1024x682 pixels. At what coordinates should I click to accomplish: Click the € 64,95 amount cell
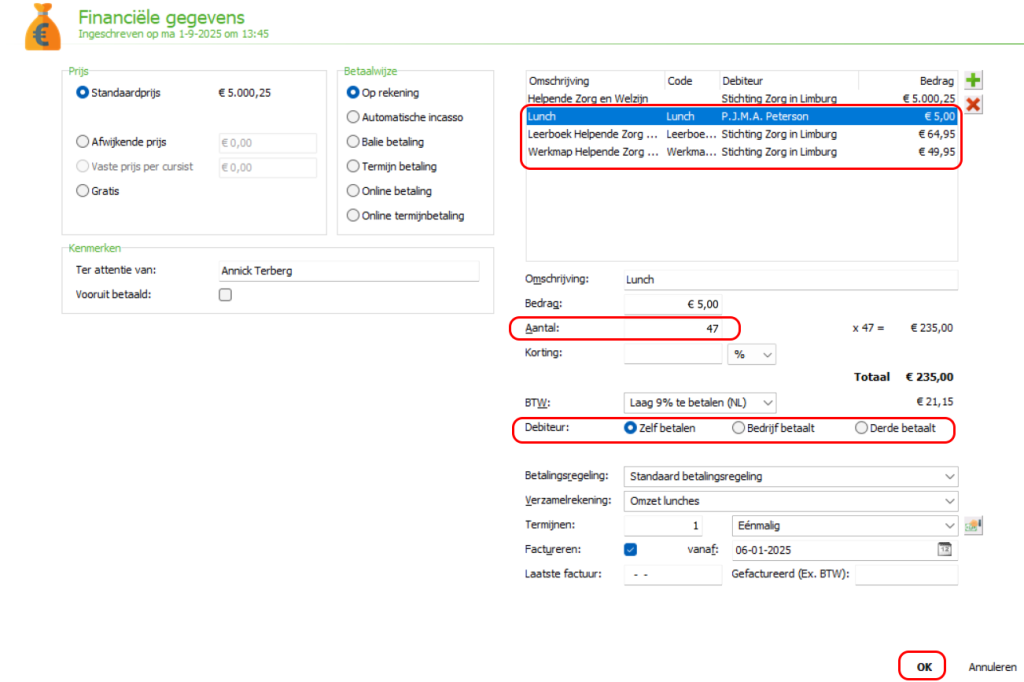936,134
